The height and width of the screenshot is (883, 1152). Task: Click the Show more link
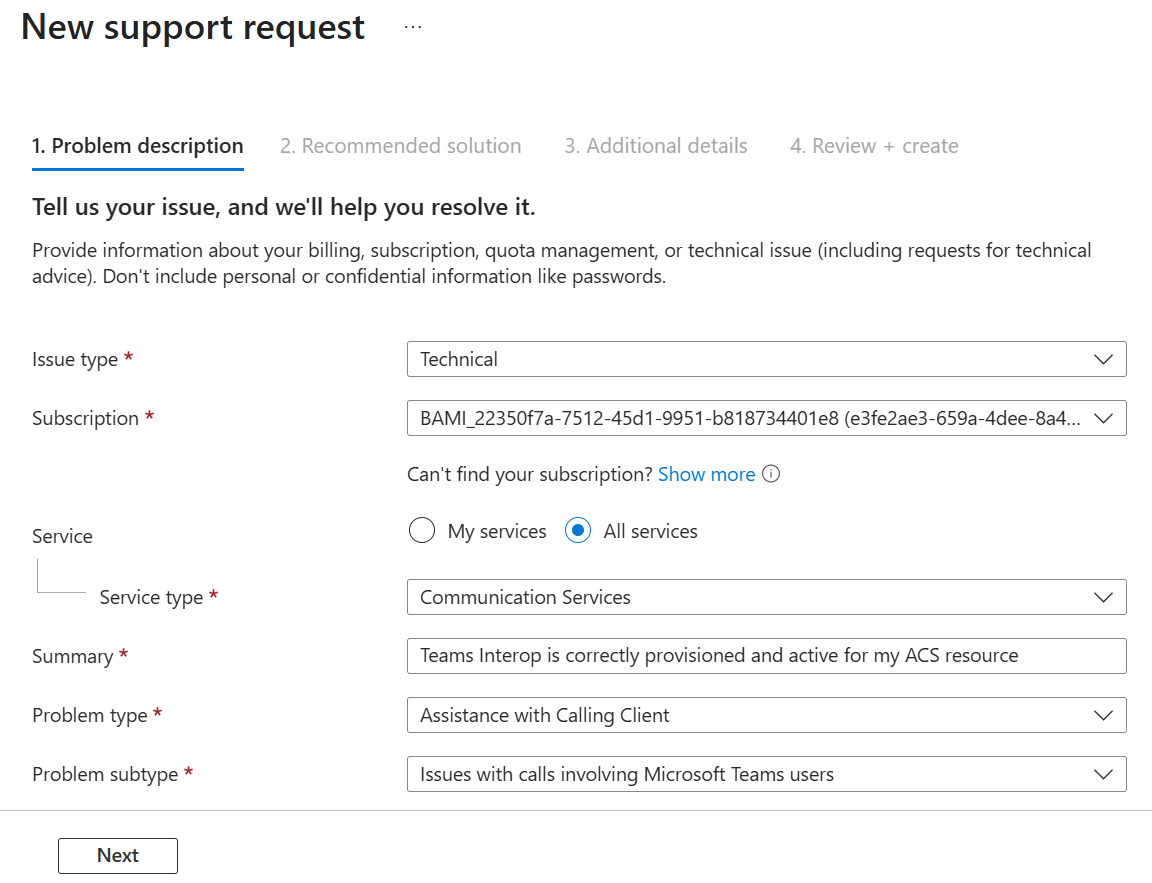[706, 473]
